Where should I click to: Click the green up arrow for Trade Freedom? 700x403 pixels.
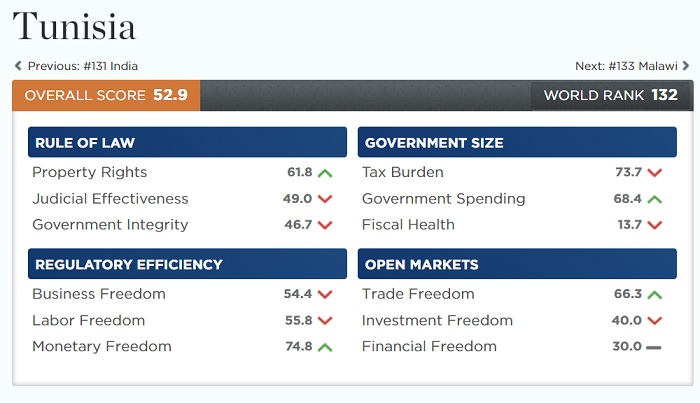pos(655,295)
